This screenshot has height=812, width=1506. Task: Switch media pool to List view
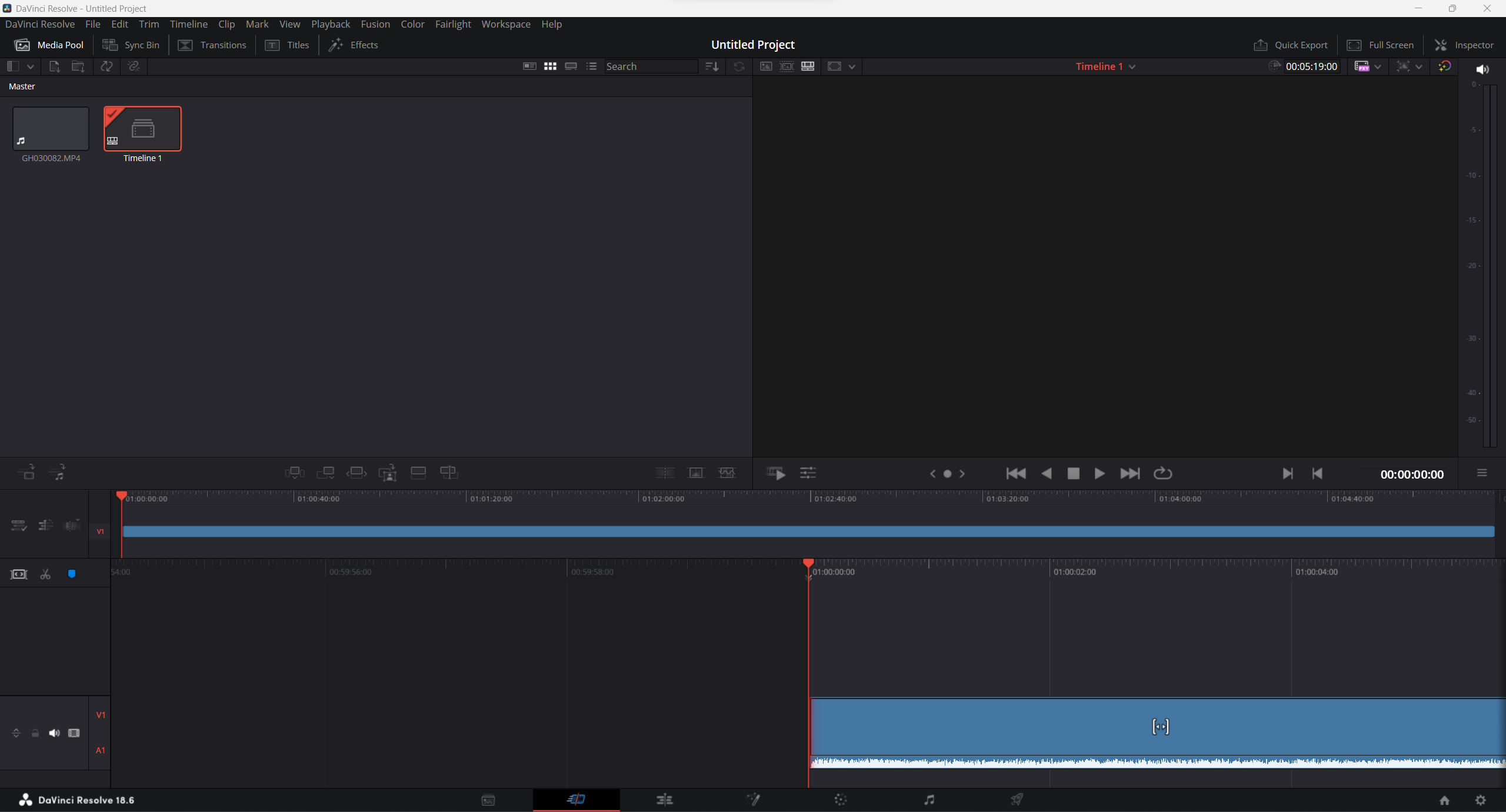(x=591, y=66)
